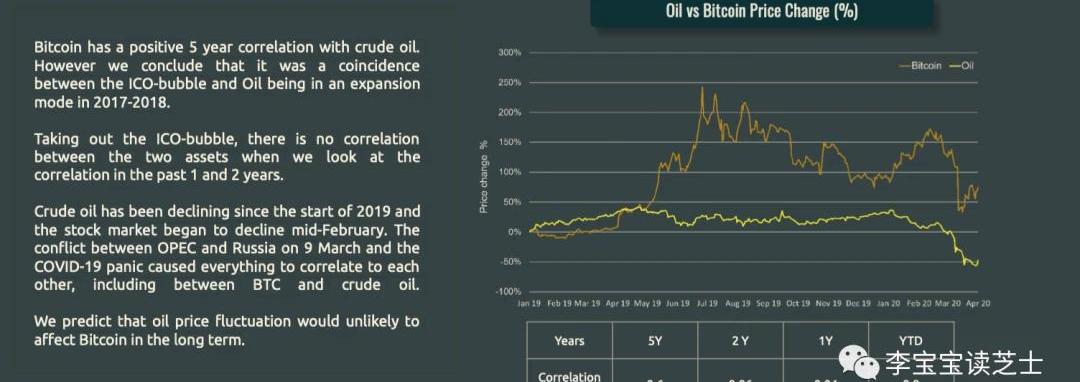Select the 1Y column header
1080x382 pixels.
coord(826,340)
